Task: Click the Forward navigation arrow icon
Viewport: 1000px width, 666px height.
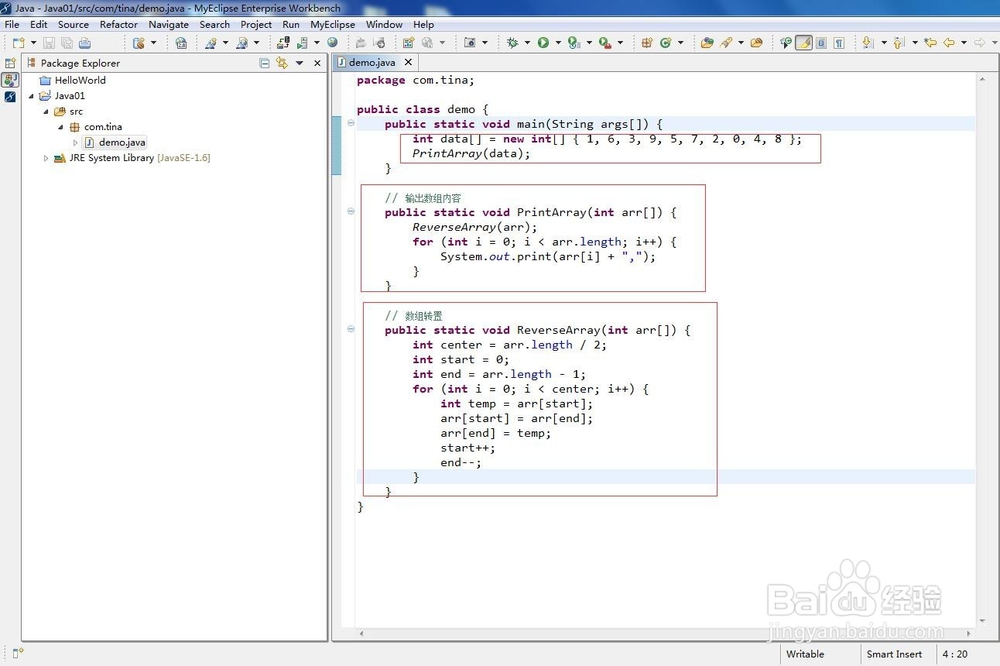Action: tap(980, 43)
